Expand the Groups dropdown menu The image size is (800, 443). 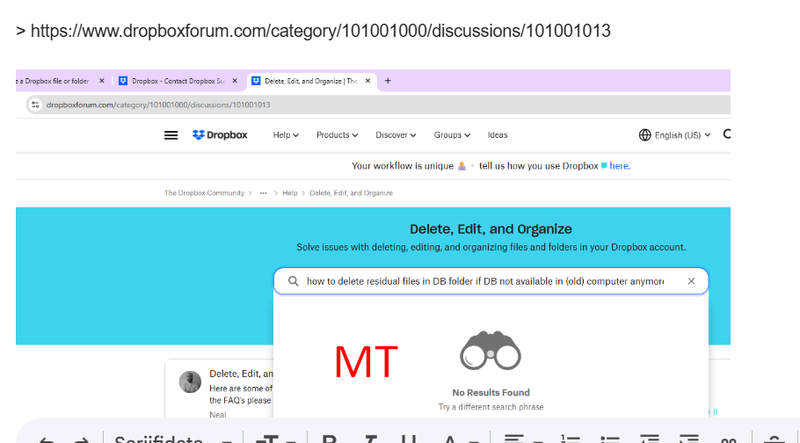452,135
